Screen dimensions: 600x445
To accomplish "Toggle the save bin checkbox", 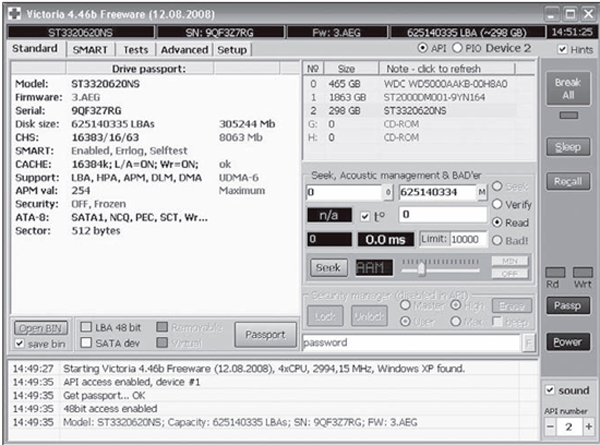I will (22, 344).
